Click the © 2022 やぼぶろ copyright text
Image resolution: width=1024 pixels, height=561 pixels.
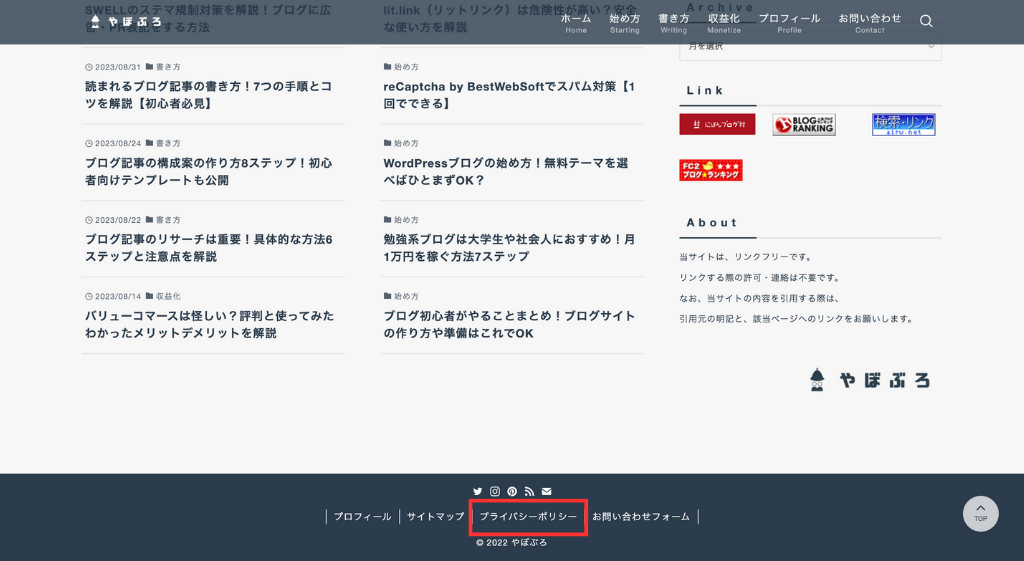click(511, 542)
